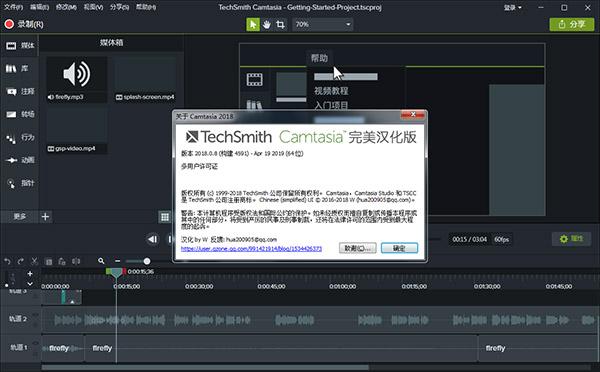Click the timeline playhead marker
This screenshot has height=372, width=600.
coord(116,273)
